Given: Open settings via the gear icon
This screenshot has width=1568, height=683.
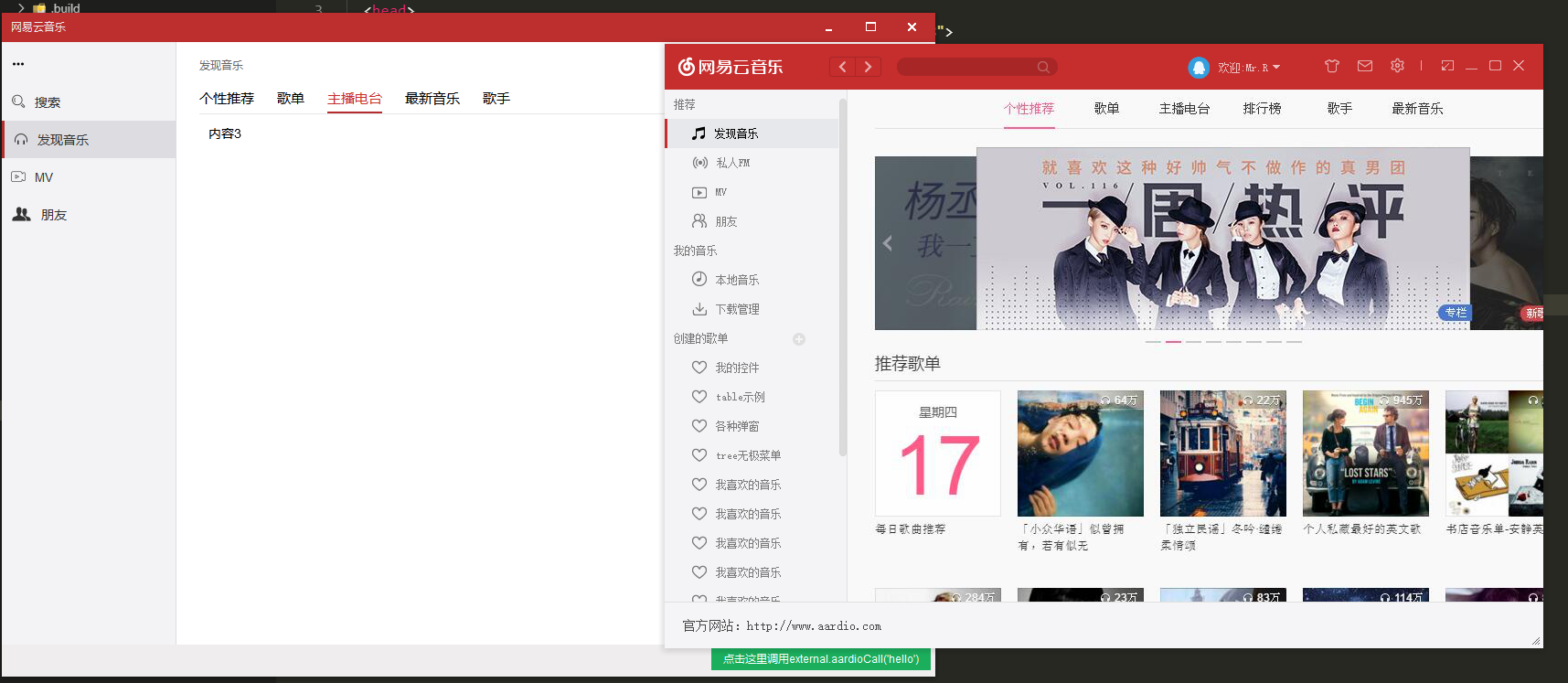Looking at the screenshot, I should click(1397, 66).
